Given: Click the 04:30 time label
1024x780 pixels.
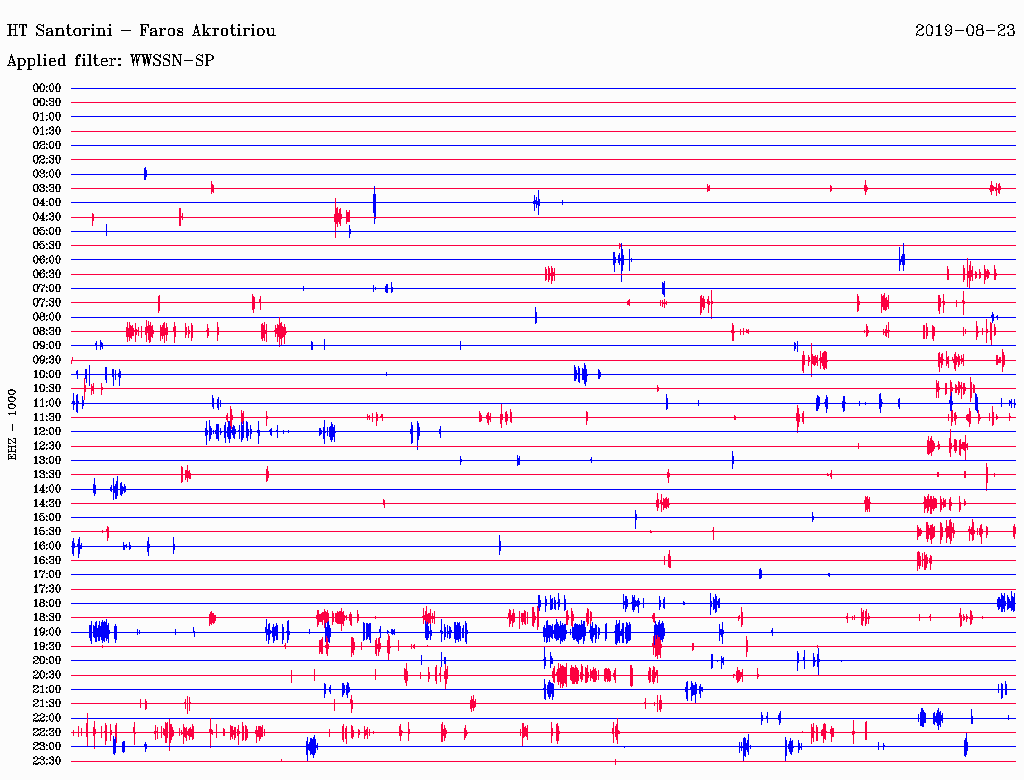Looking at the screenshot, I should (47, 217).
